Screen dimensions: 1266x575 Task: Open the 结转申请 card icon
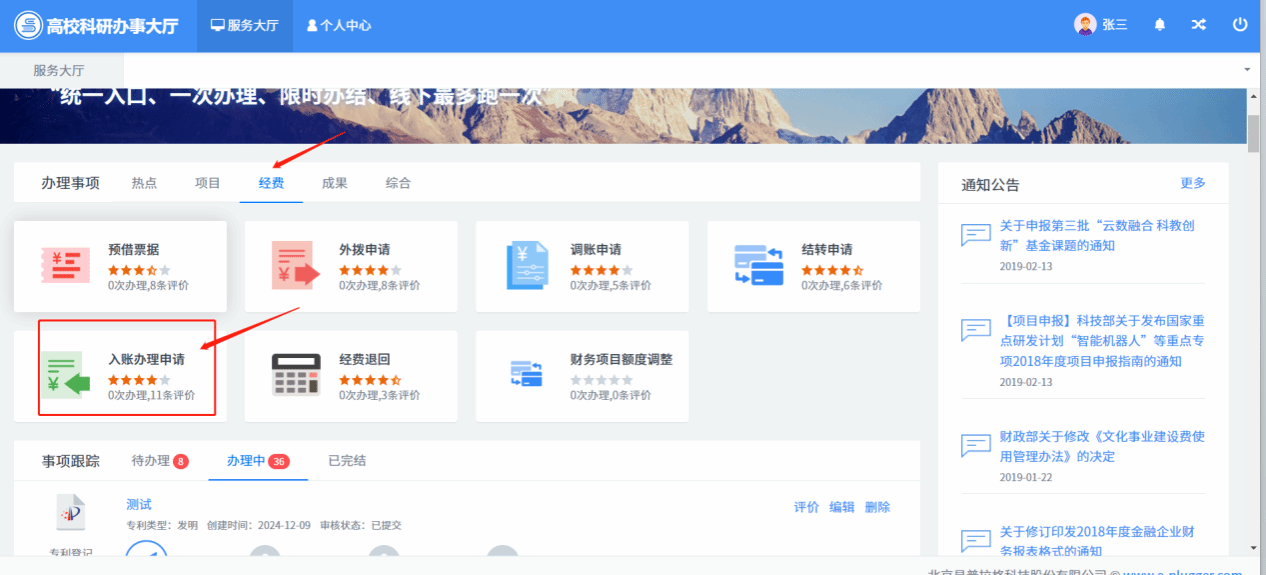pyautogui.click(x=758, y=266)
